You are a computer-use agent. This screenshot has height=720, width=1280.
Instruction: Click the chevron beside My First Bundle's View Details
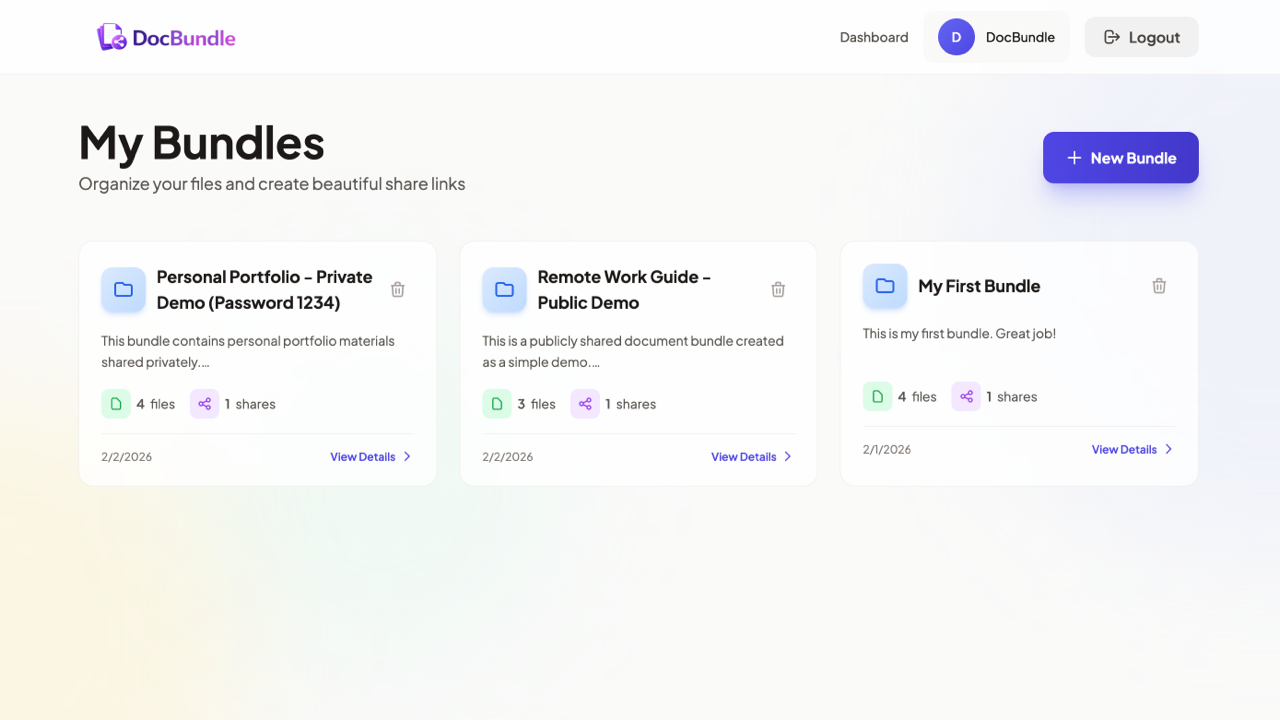click(x=1169, y=449)
